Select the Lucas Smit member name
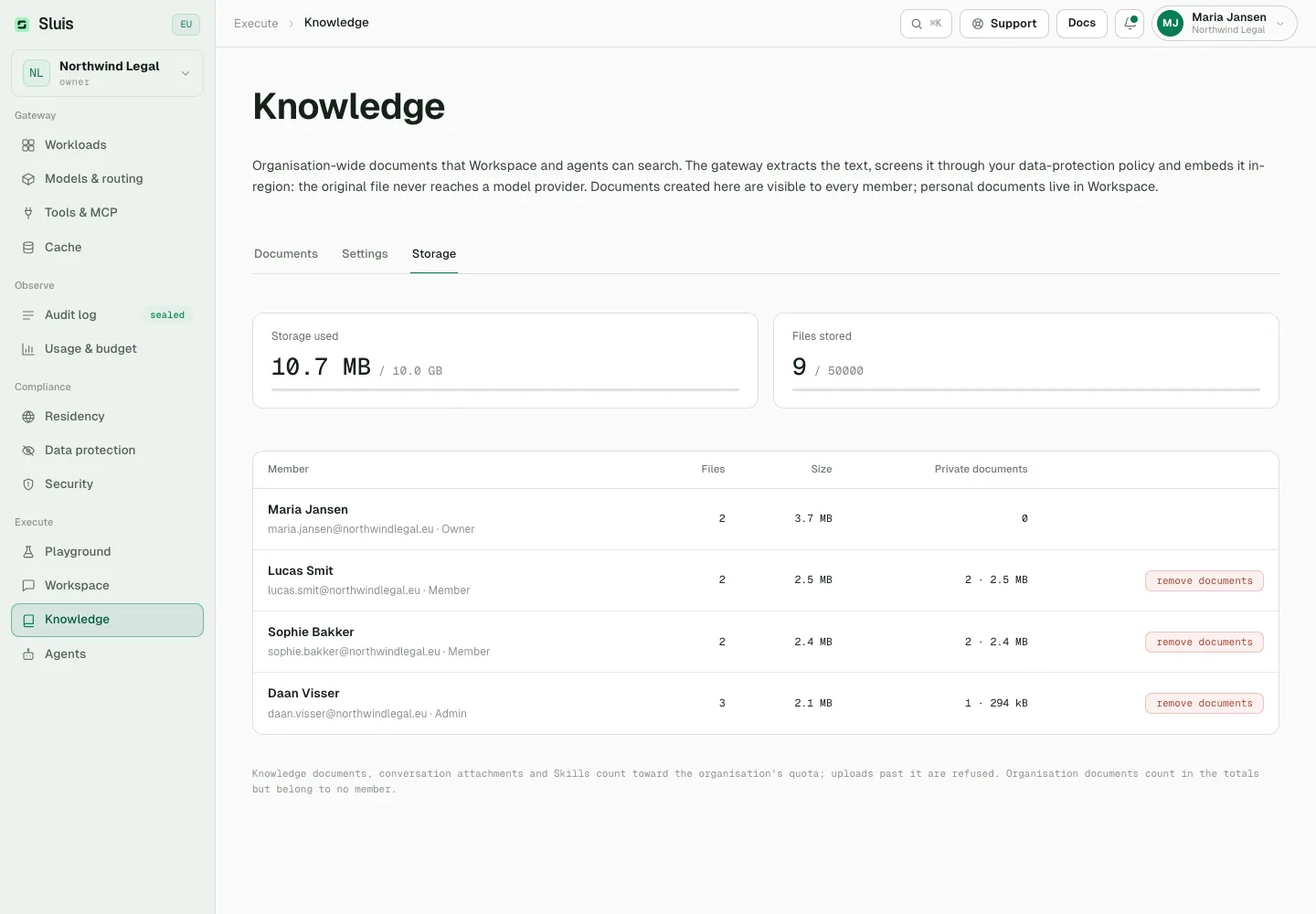 [301, 571]
